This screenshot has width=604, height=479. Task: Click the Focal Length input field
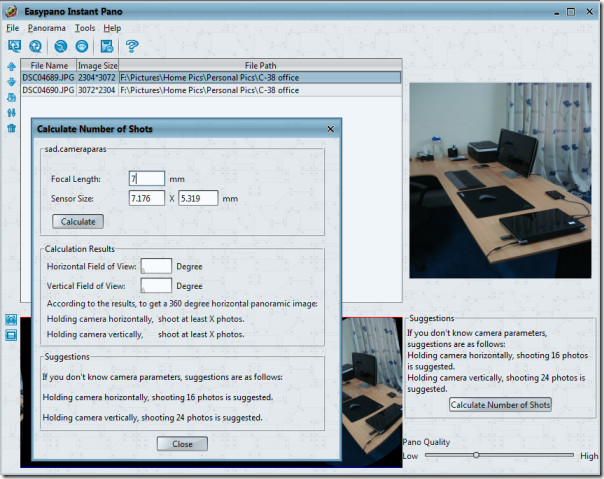147,179
